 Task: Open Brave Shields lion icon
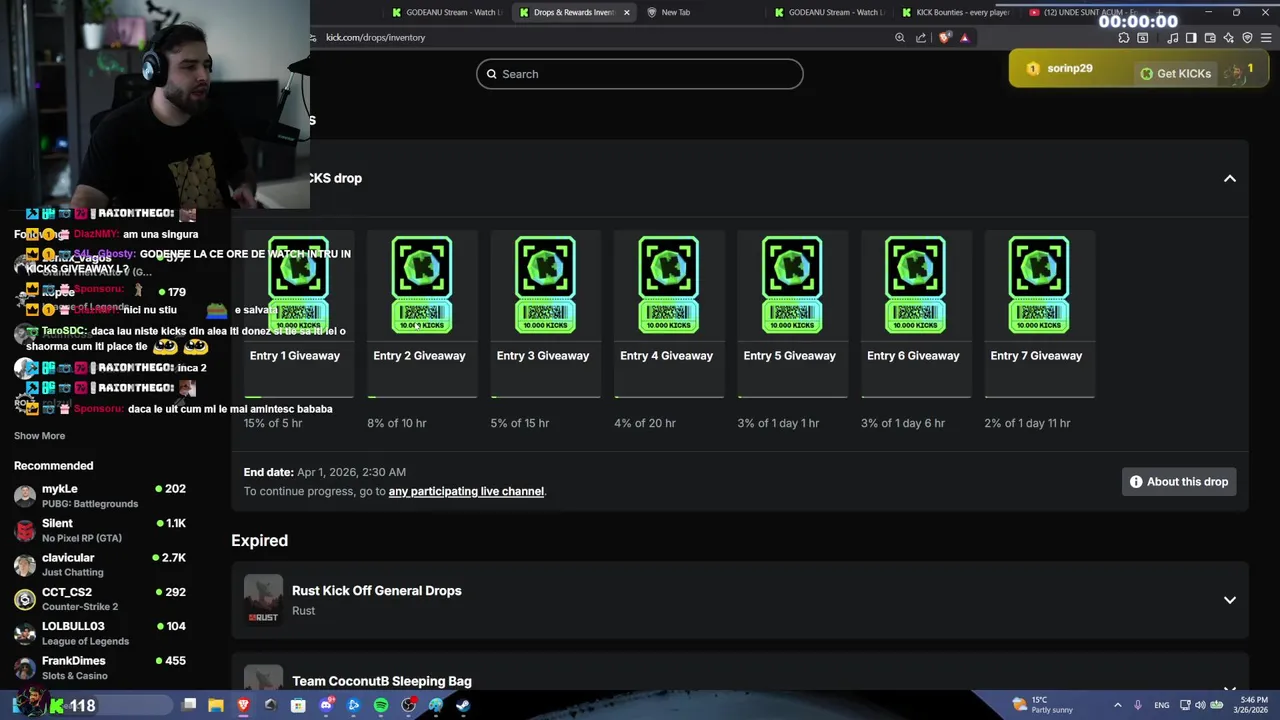[945, 38]
